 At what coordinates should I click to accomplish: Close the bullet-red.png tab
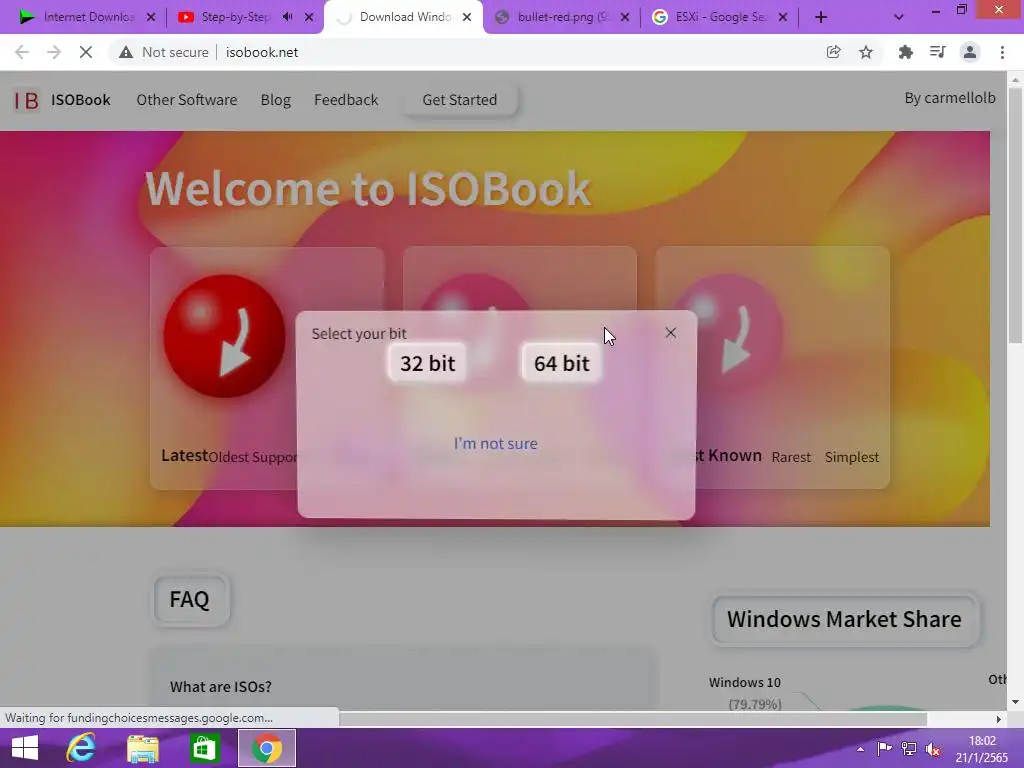pos(625,18)
